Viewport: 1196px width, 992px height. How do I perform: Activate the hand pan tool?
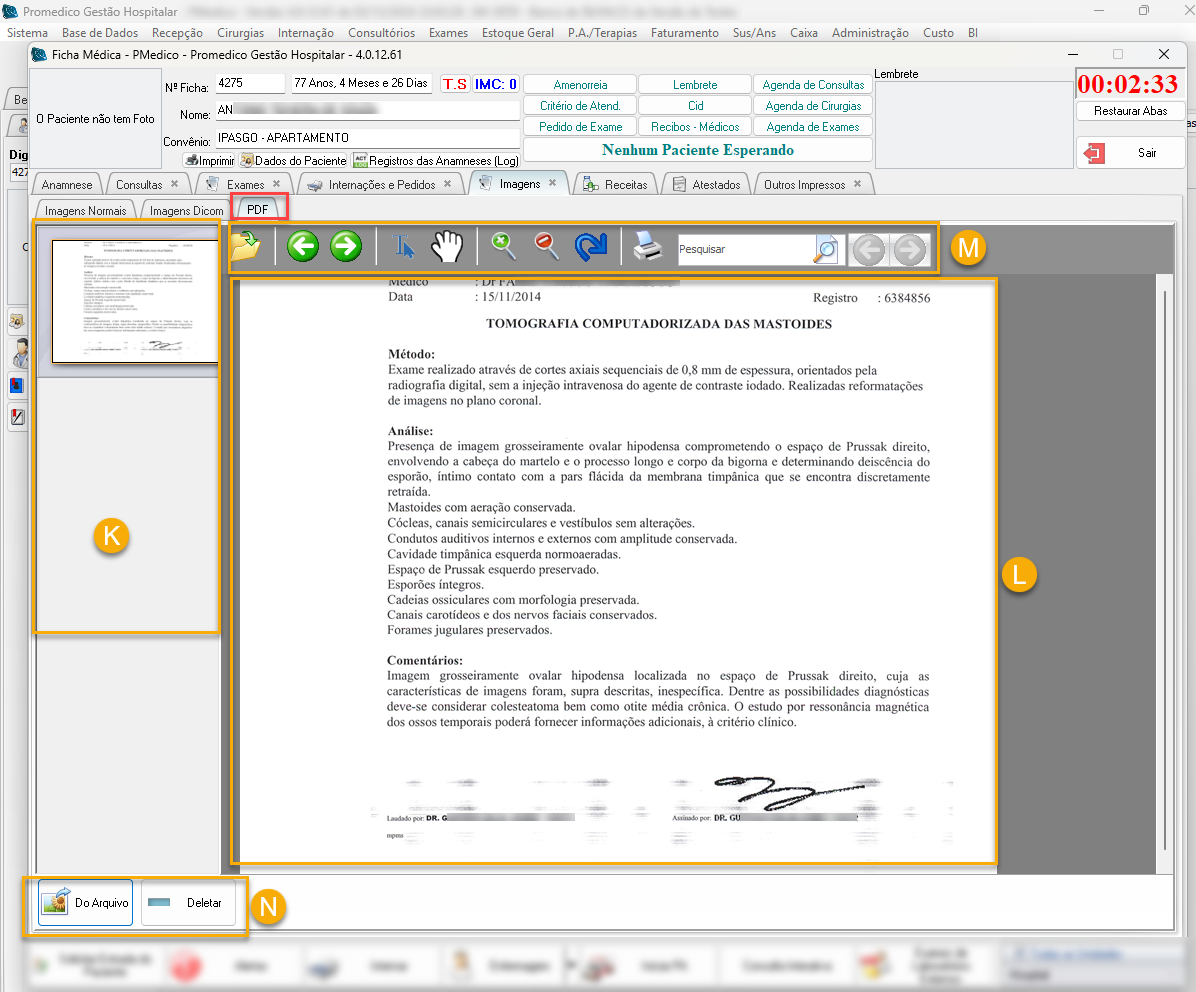pos(449,247)
